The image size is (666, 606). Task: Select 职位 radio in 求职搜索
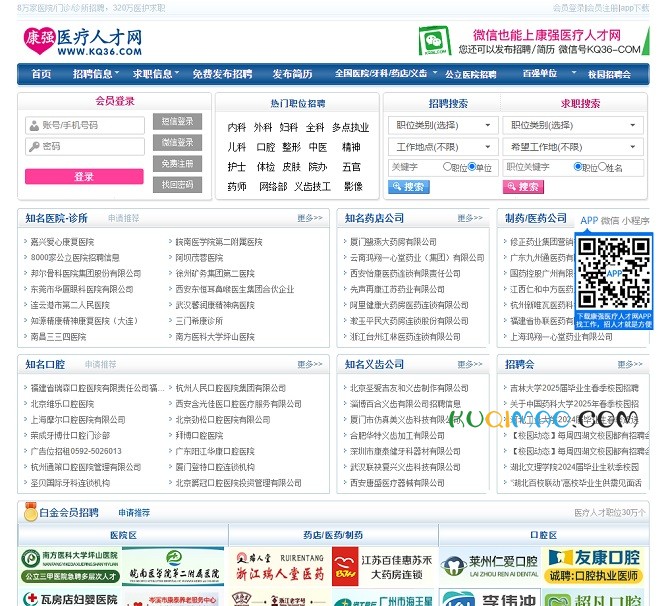point(577,167)
